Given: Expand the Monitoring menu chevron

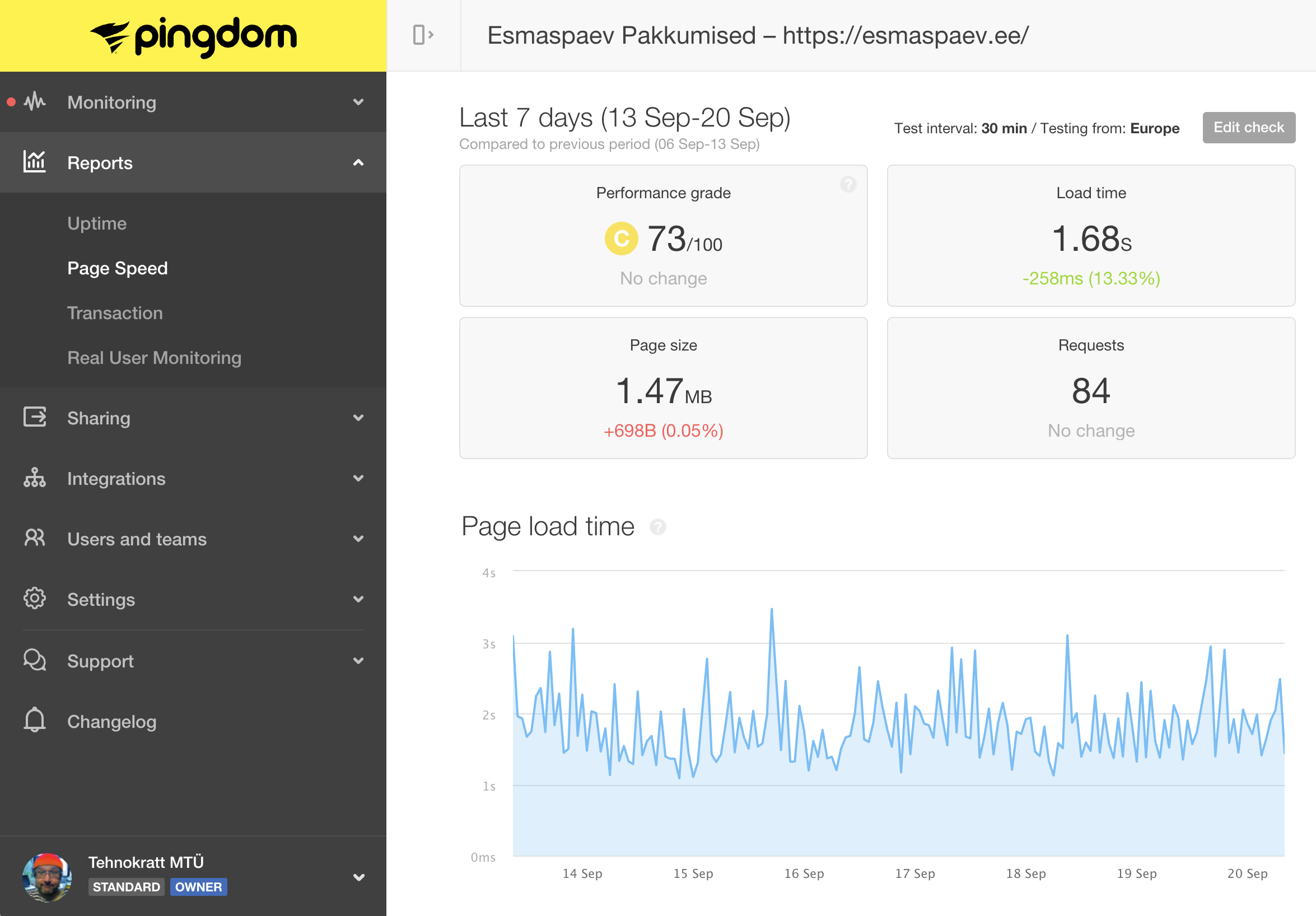Looking at the screenshot, I should [358, 102].
